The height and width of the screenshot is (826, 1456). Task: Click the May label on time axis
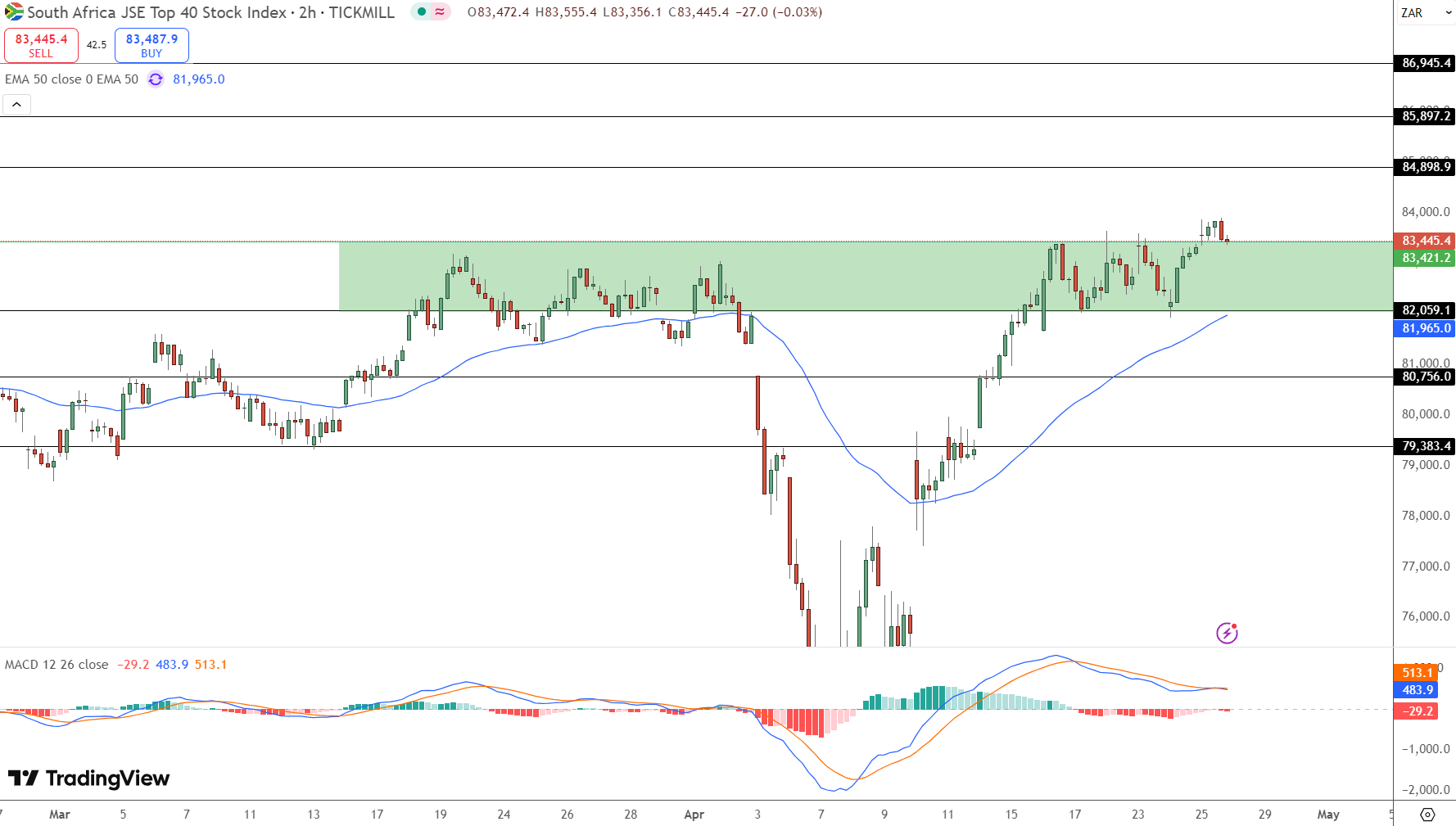coord(1328,815)
